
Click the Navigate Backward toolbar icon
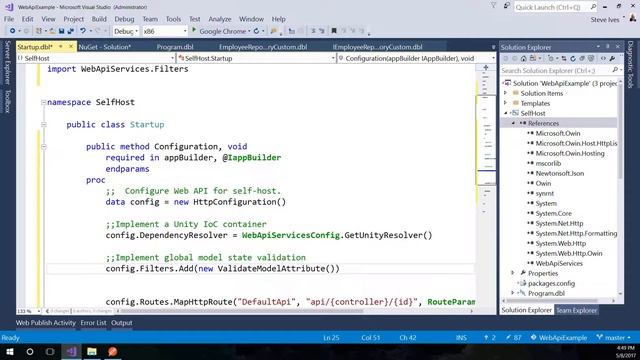point(13,31)
